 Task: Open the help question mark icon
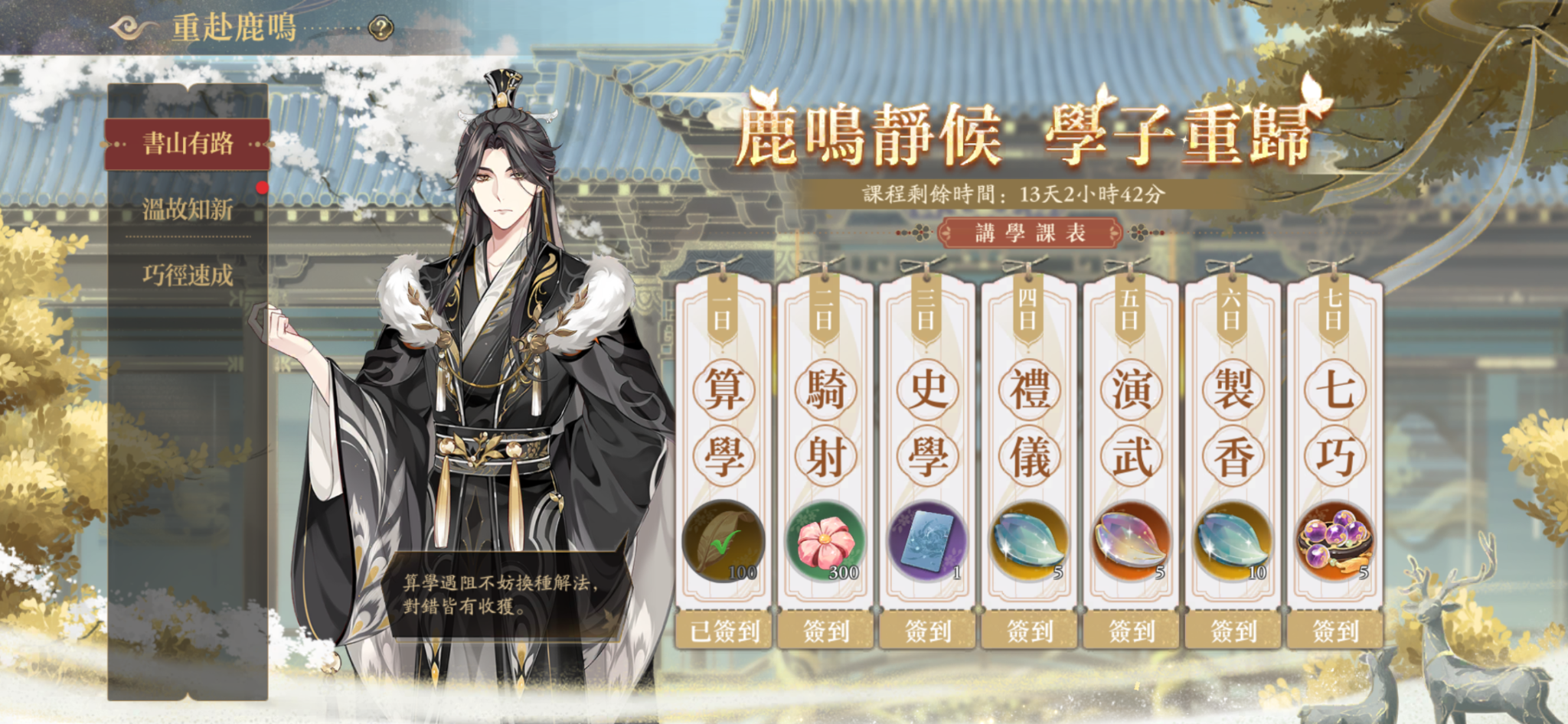point(381,28)
